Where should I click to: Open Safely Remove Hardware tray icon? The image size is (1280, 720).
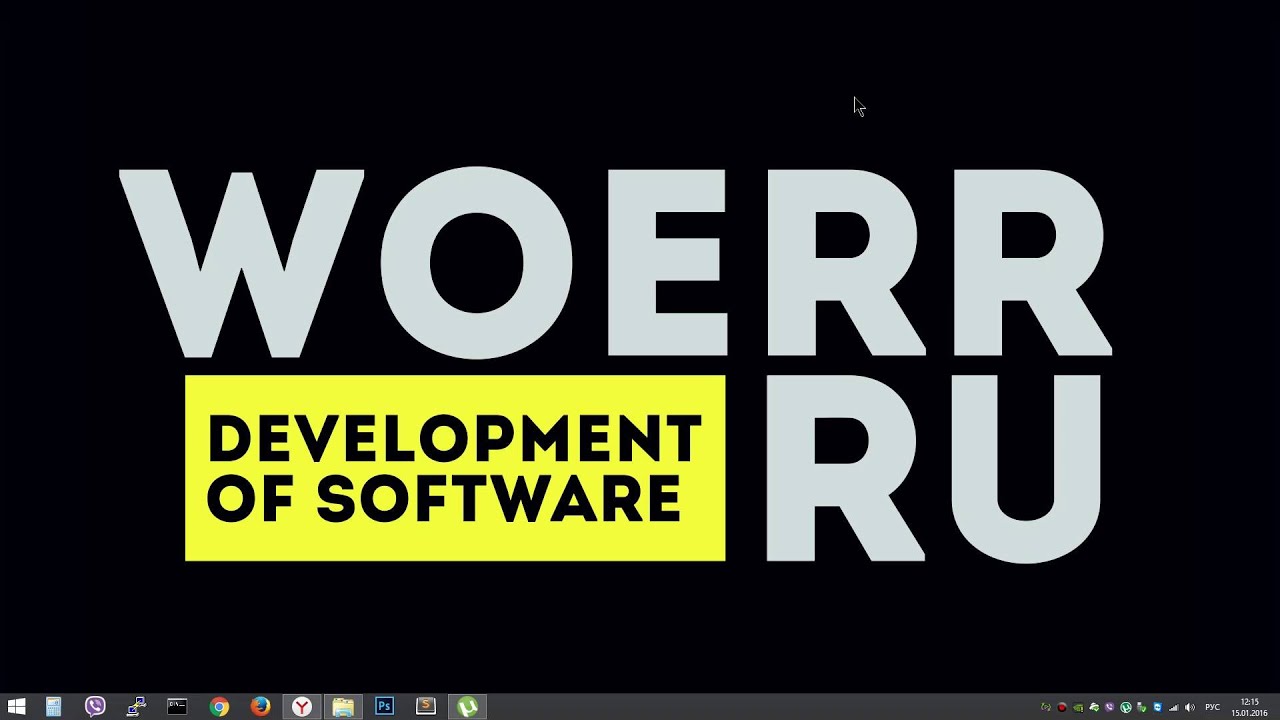(1142, 708)
